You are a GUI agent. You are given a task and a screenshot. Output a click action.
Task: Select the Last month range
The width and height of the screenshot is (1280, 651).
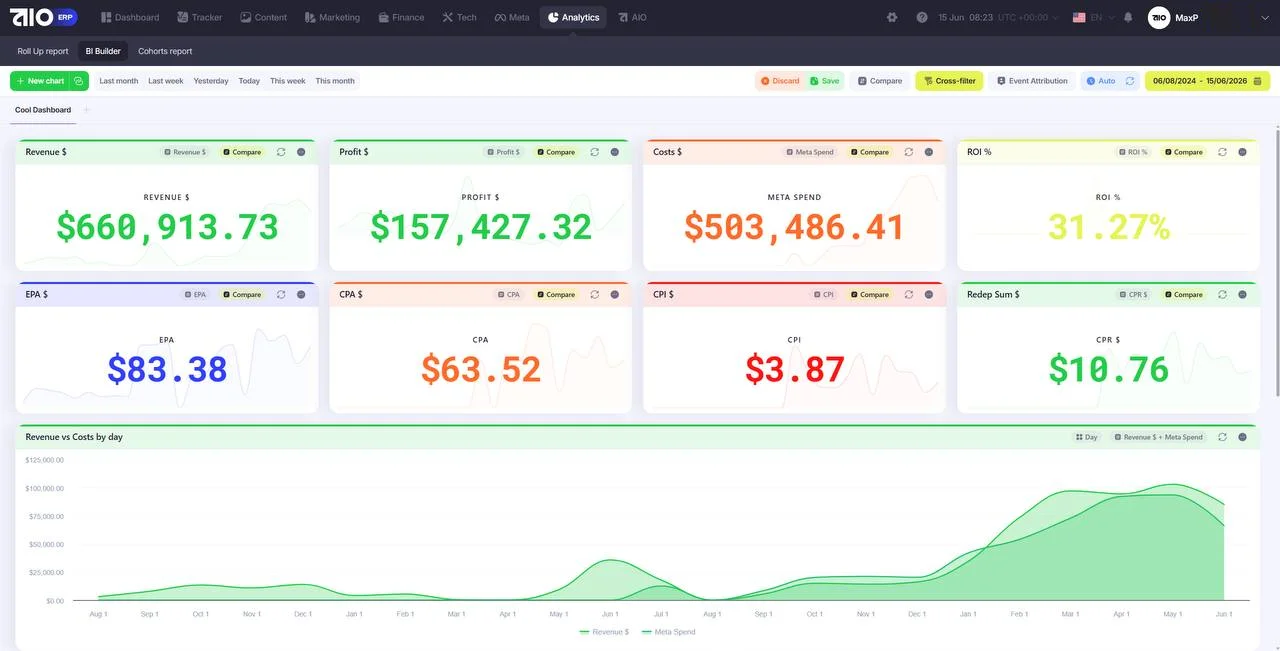coord(119,81)
